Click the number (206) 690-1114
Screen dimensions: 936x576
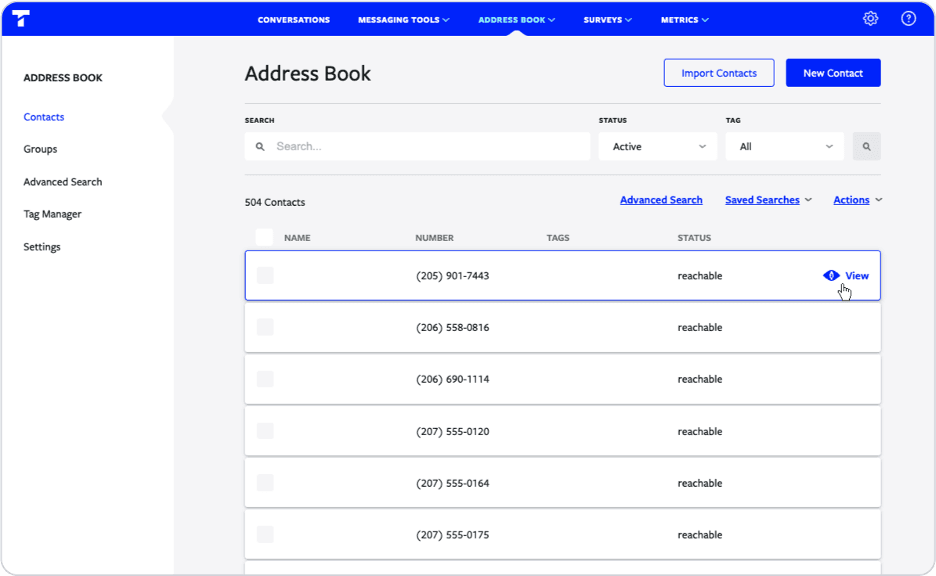coord(452,379)
